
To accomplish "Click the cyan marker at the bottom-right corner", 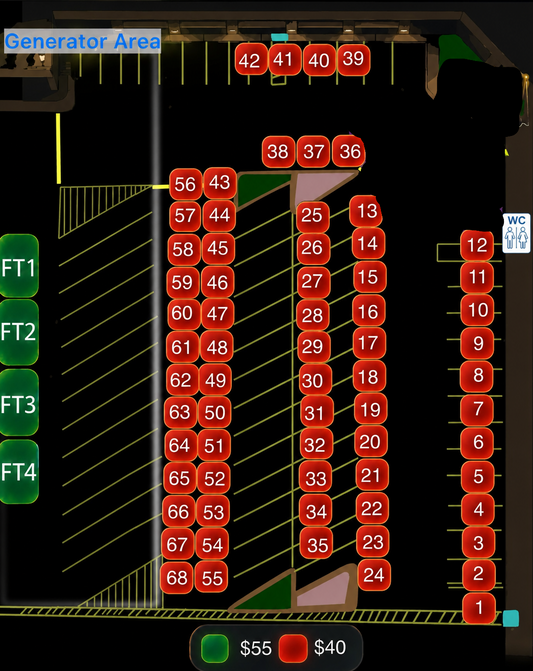I will 510,618.
